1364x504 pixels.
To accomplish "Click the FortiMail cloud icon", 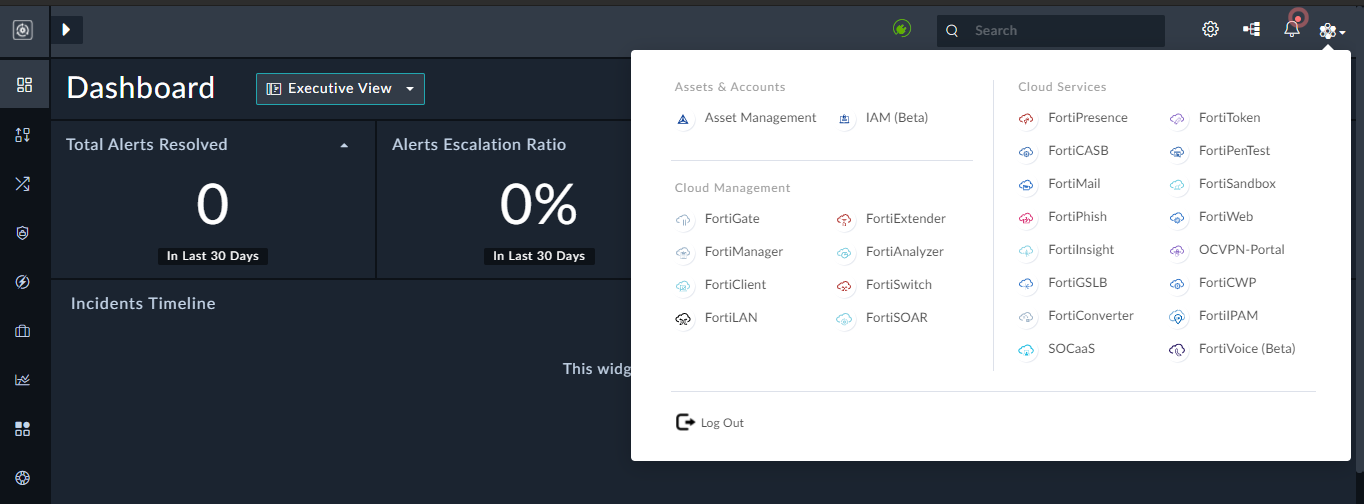I will [1026, 185].
